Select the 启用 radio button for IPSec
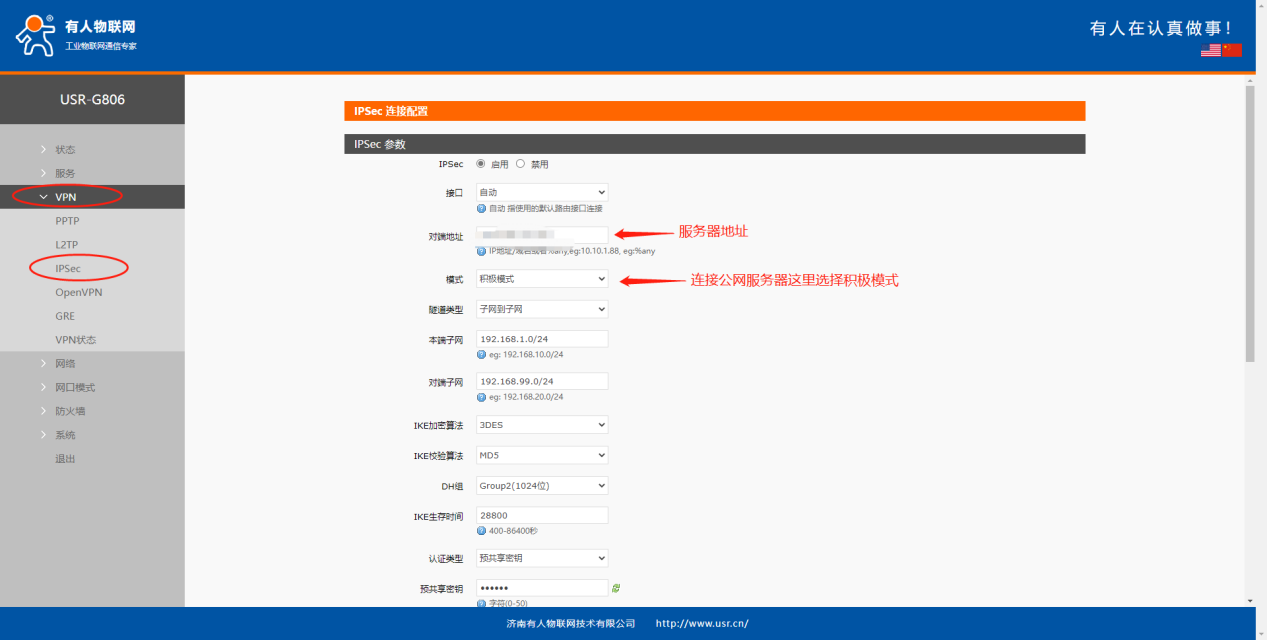The width and height of the screenshot is (1267, 640). coord(481,164)
